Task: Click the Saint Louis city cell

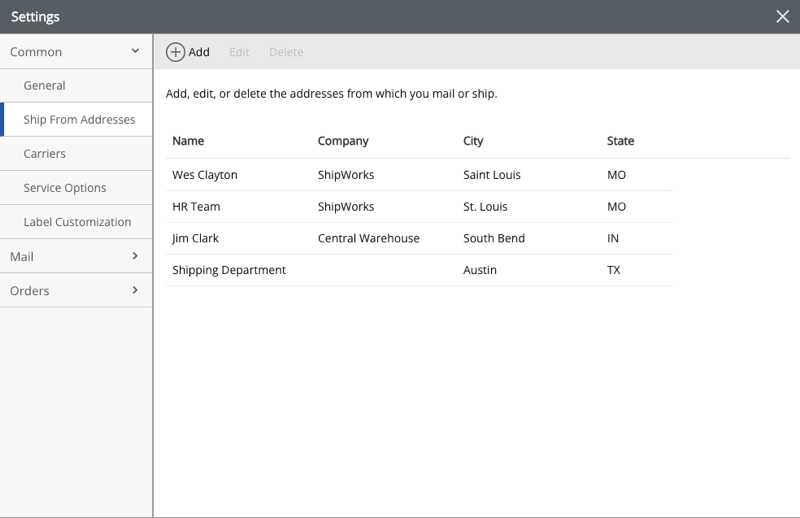Action: tap(492, 175)
